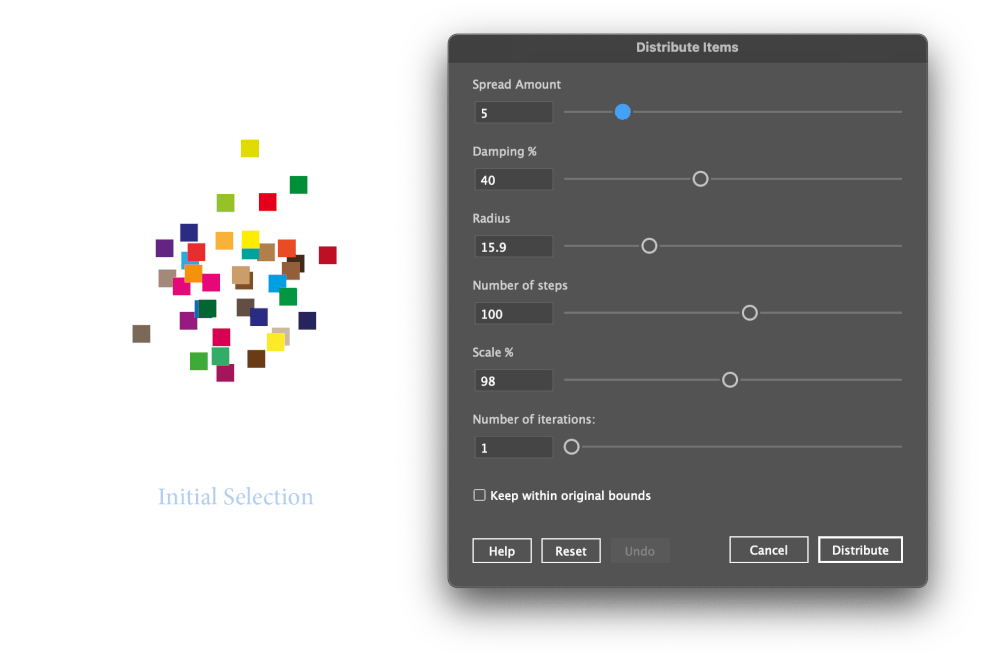Enable the Keep within original bounds checkbox
The image size is (998, 658).
(x=479, y=495)
